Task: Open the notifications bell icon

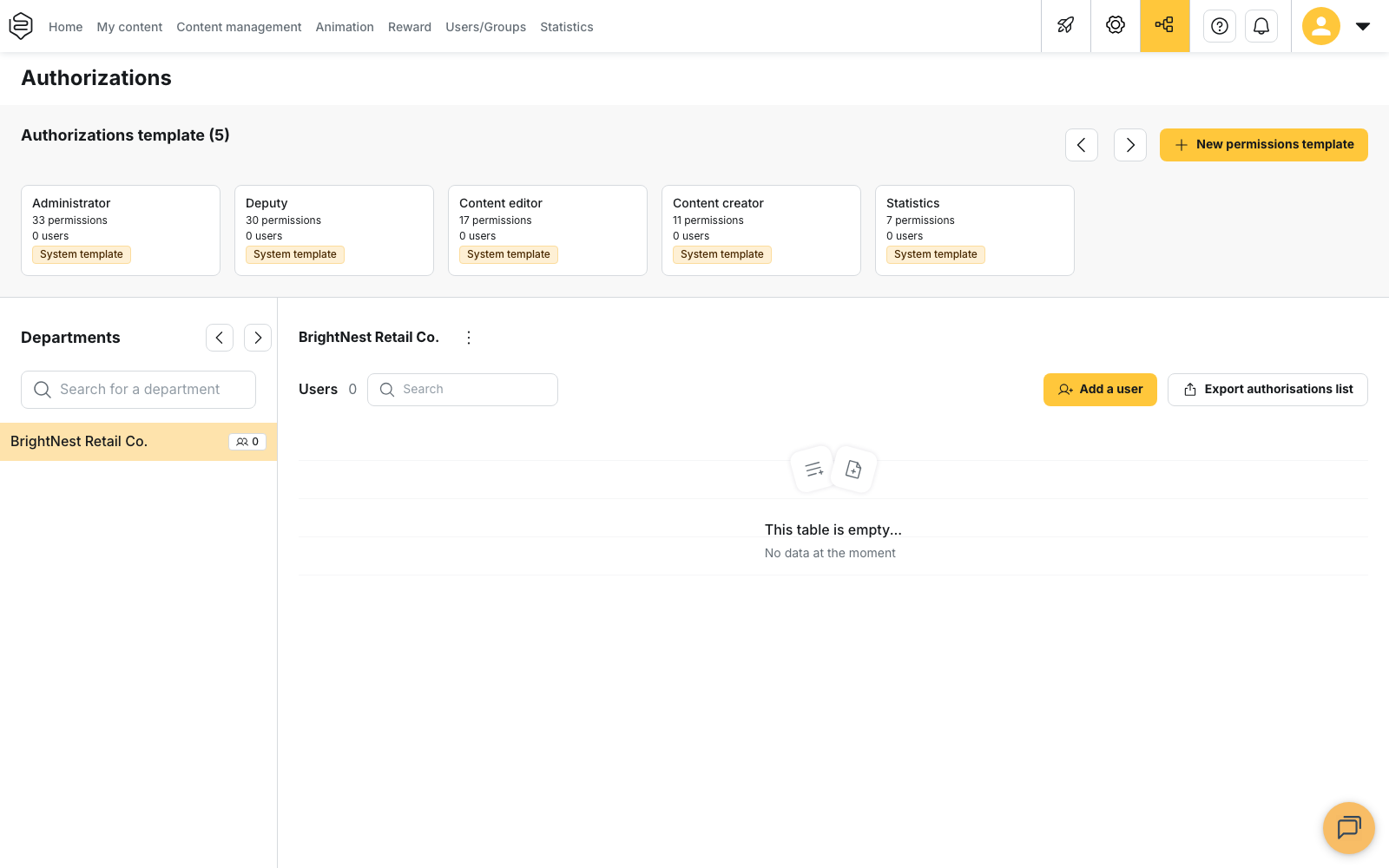Action: (x=1261, y=26)
